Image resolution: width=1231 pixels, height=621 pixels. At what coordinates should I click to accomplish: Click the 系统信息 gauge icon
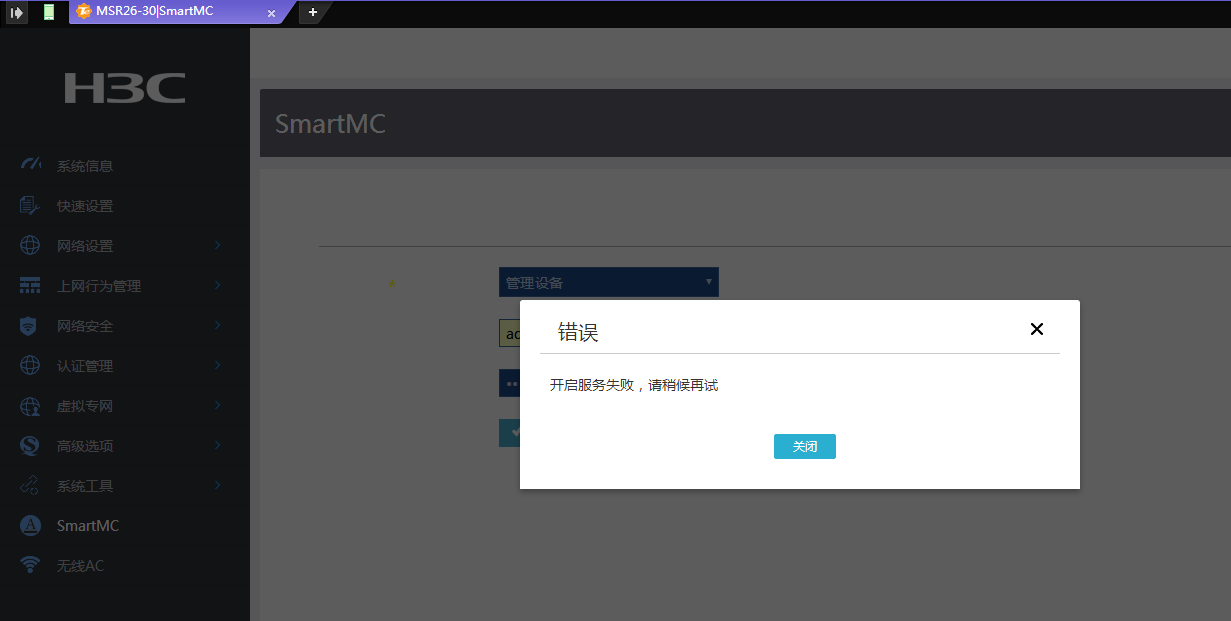point(30,165)
